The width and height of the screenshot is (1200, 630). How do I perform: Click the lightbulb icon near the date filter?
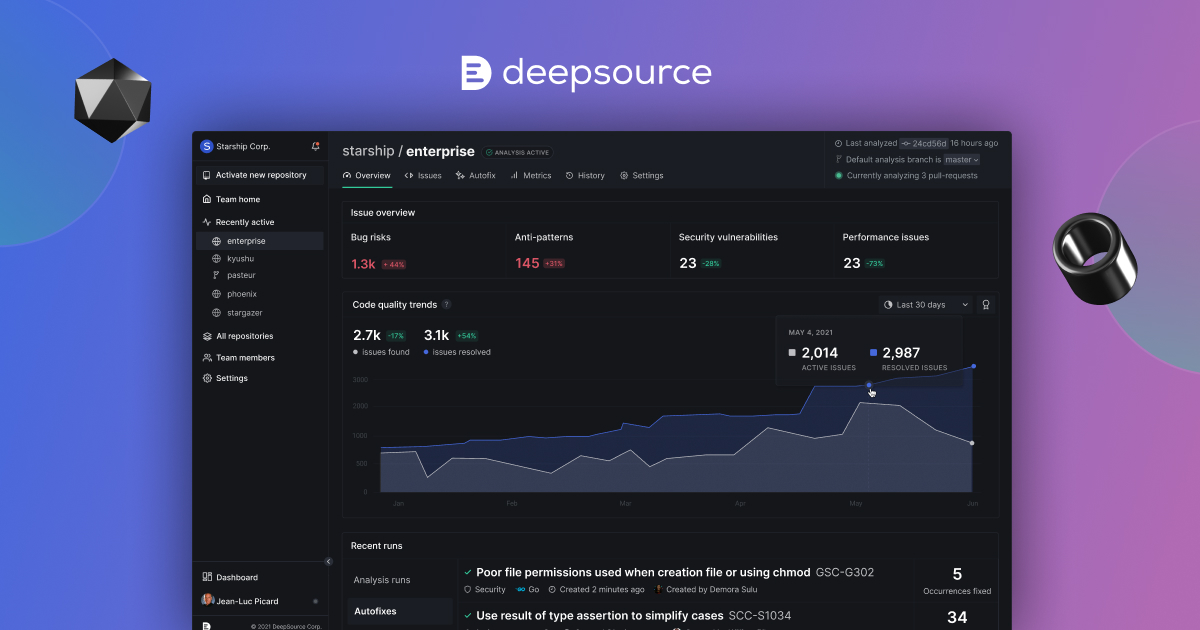click(x=986, y=304)
